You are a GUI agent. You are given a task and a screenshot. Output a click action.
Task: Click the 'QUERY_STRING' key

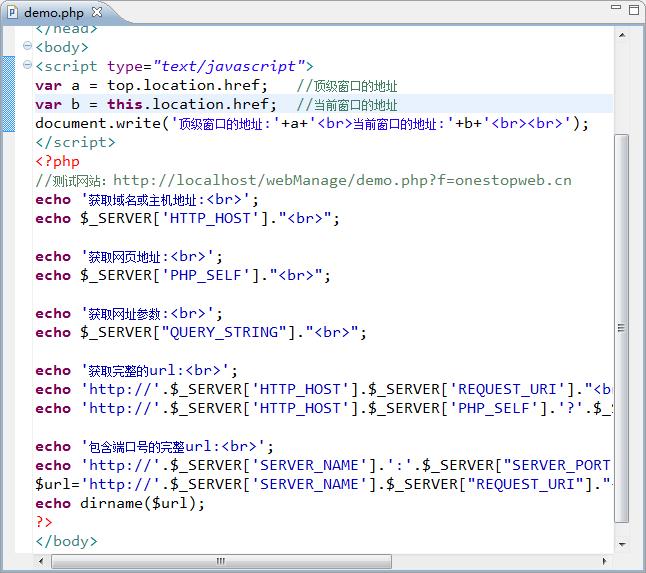click(224, 332)
